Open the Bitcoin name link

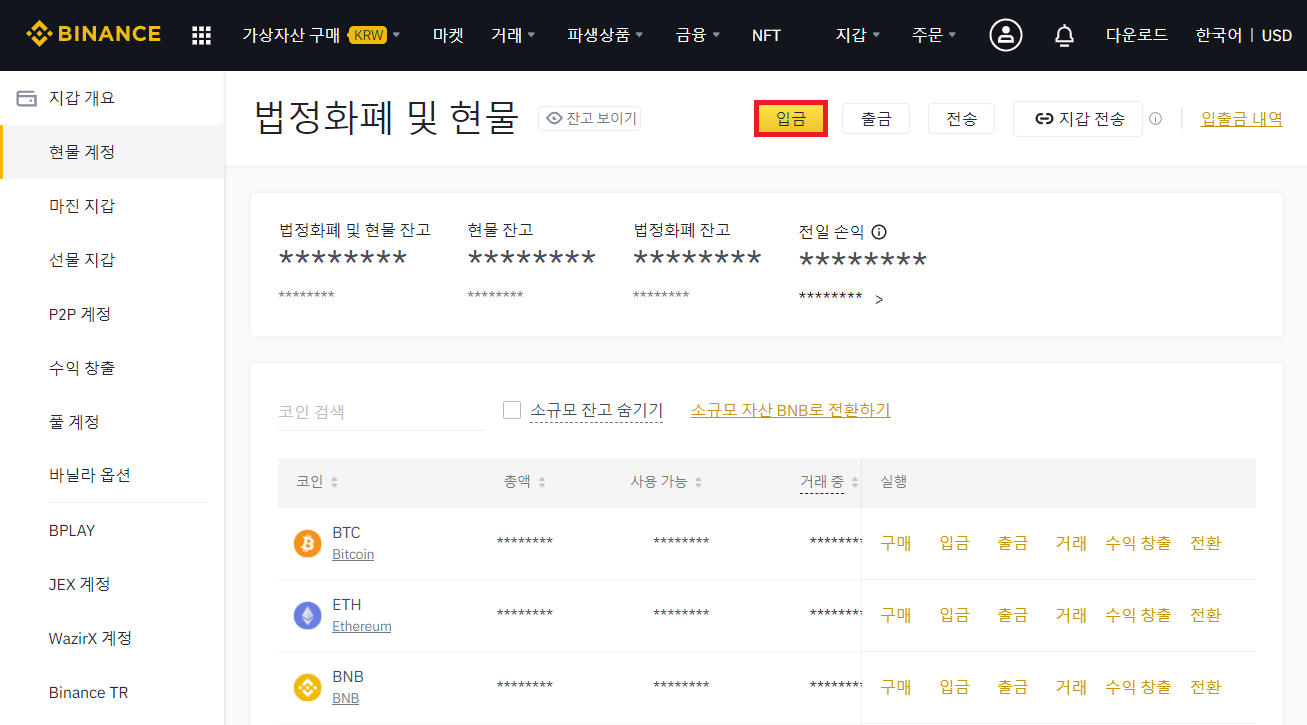click(353, 554)
